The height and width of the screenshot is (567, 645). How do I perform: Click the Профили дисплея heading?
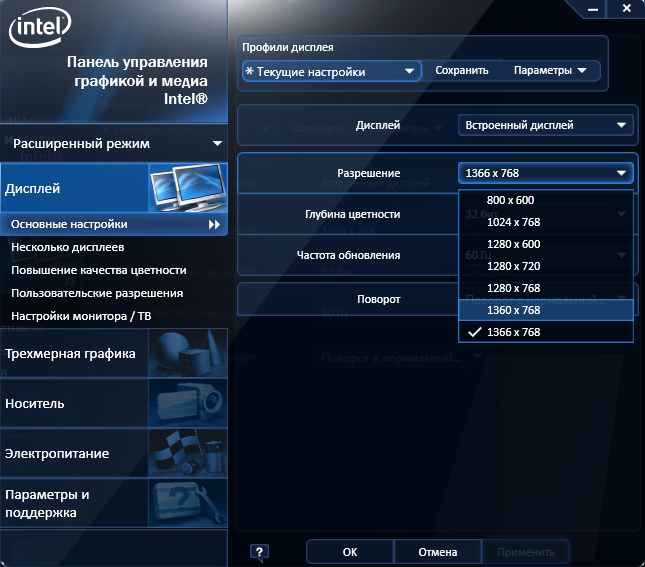288,47
